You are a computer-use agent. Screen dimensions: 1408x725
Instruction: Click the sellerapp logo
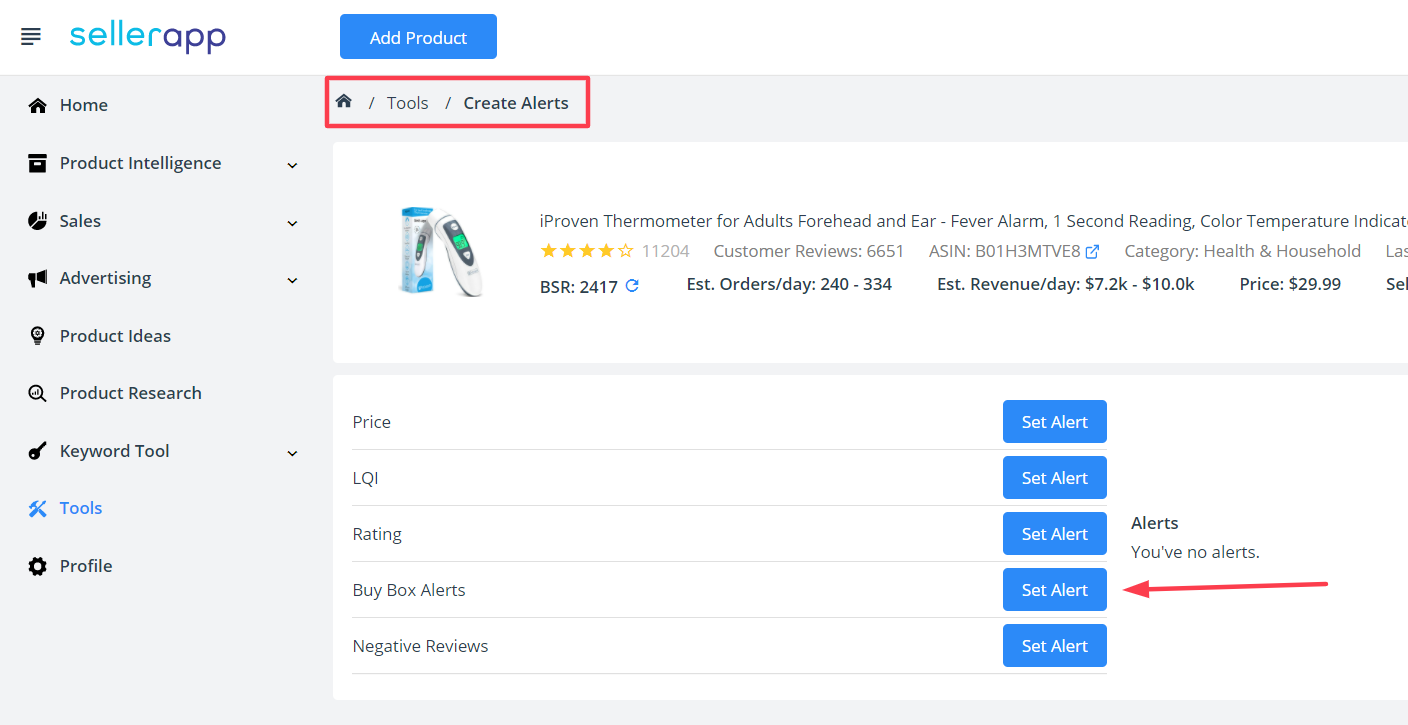click(147, 37)
